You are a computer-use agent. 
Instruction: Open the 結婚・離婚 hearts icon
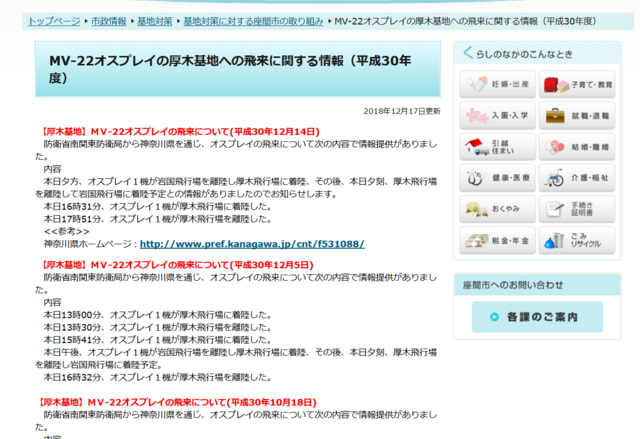tap(577, 148)
